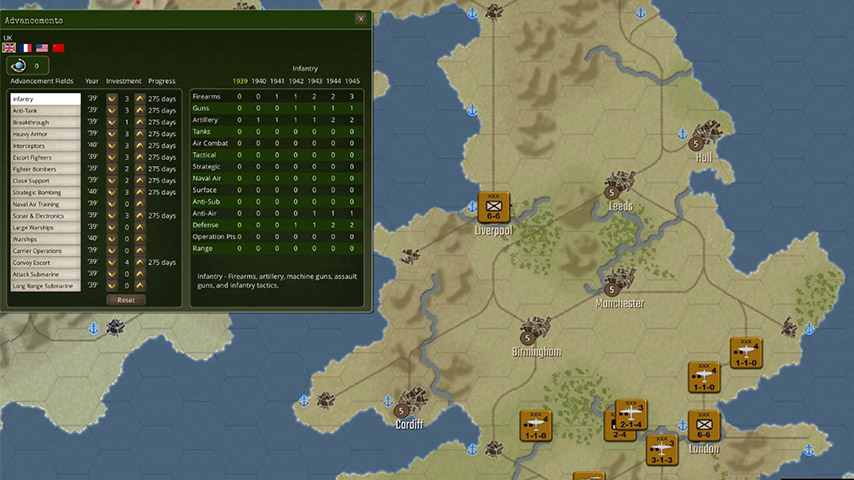Decrease Convoy Escort investment
The image size is (854, 480).
click(x=112, y=262)
